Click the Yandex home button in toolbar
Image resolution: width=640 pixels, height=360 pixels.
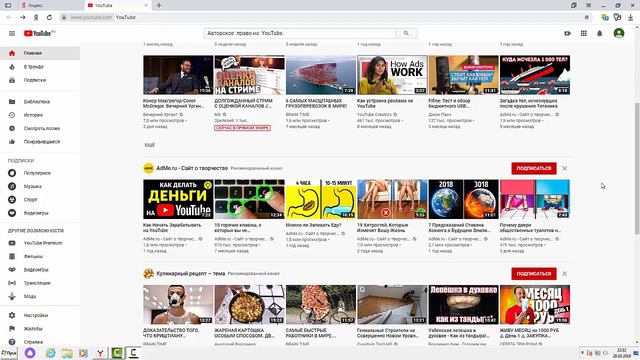(36, 18)
